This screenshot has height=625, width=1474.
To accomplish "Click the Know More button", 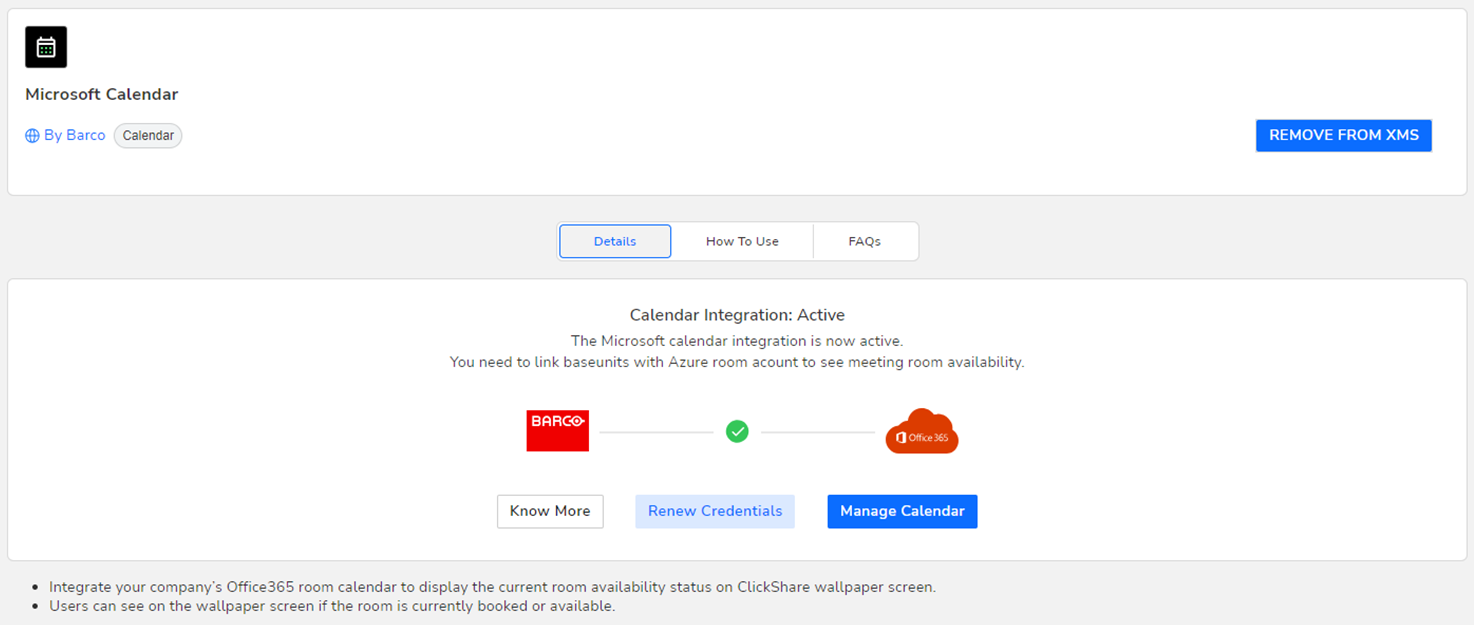I will 550,511.
